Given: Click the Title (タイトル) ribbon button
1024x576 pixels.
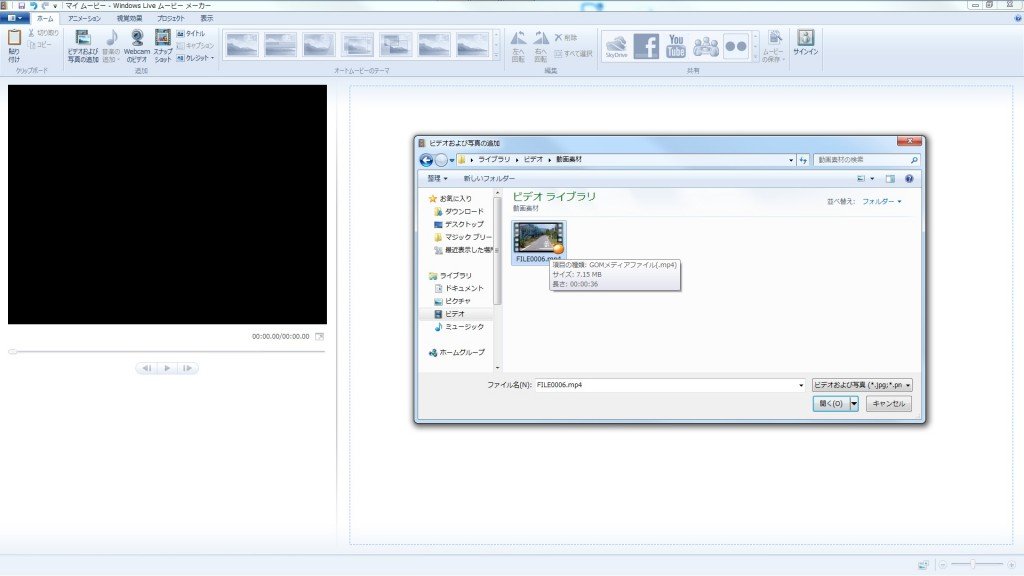Looking at the screenshot, I should 191,33.
